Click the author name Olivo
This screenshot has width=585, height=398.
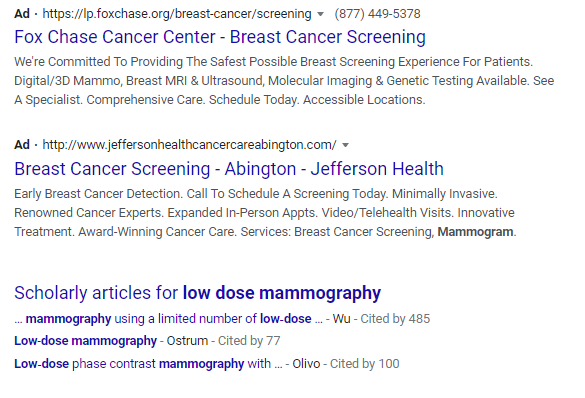[306, 364]
